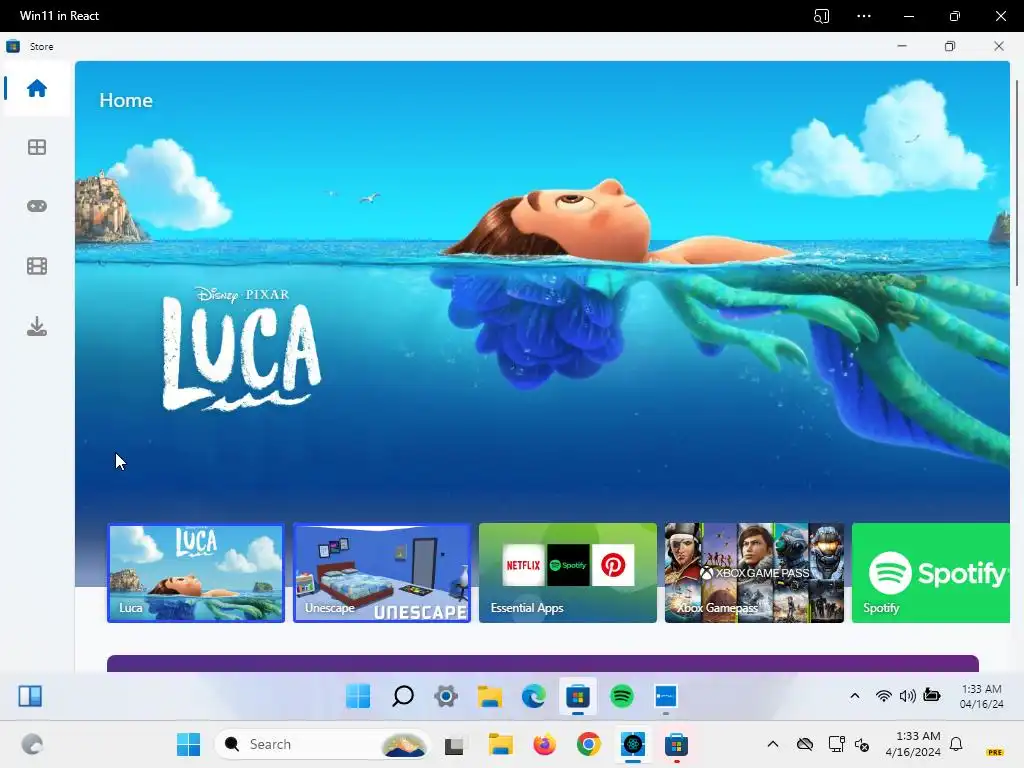The image size is (1024, 768).
Task: Open the Apps grid section in Store sidebar
Action: coord(37,148)
